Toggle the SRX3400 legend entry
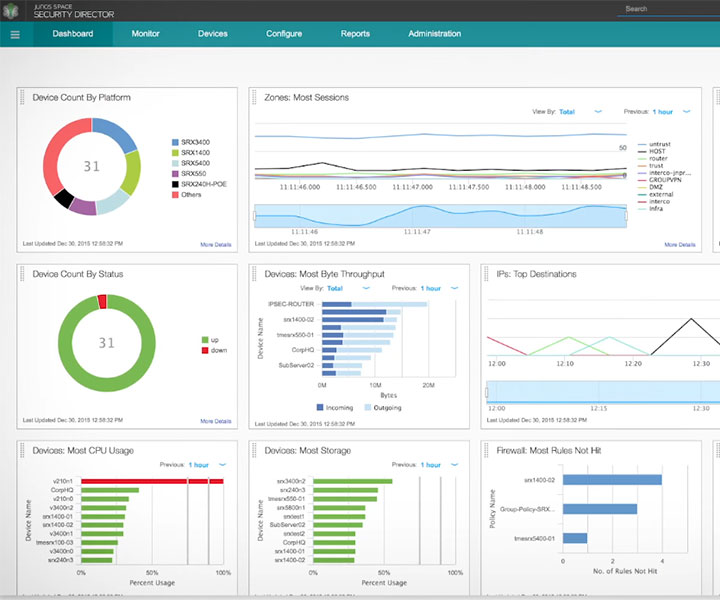The height and width of the screenshot is (600, 720). pos(190,143)
